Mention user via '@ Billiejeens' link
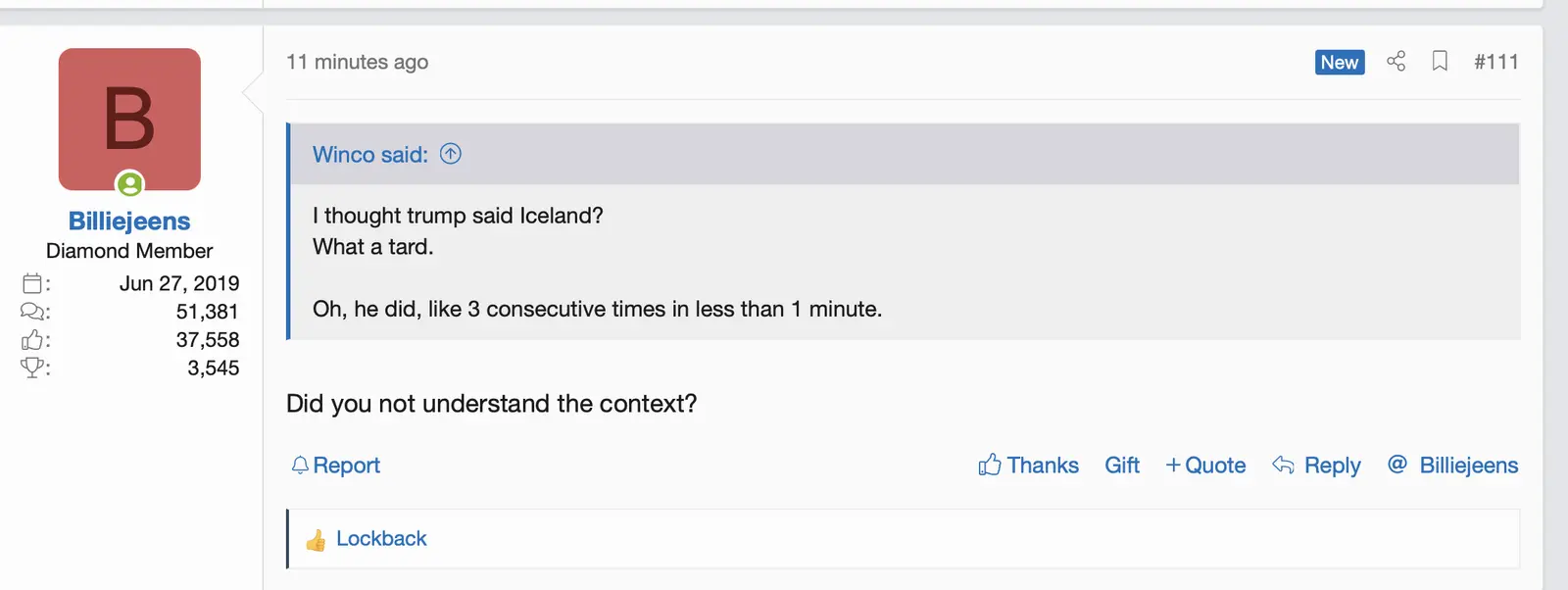This screenshot has width=1568, height=590. 1453,466
